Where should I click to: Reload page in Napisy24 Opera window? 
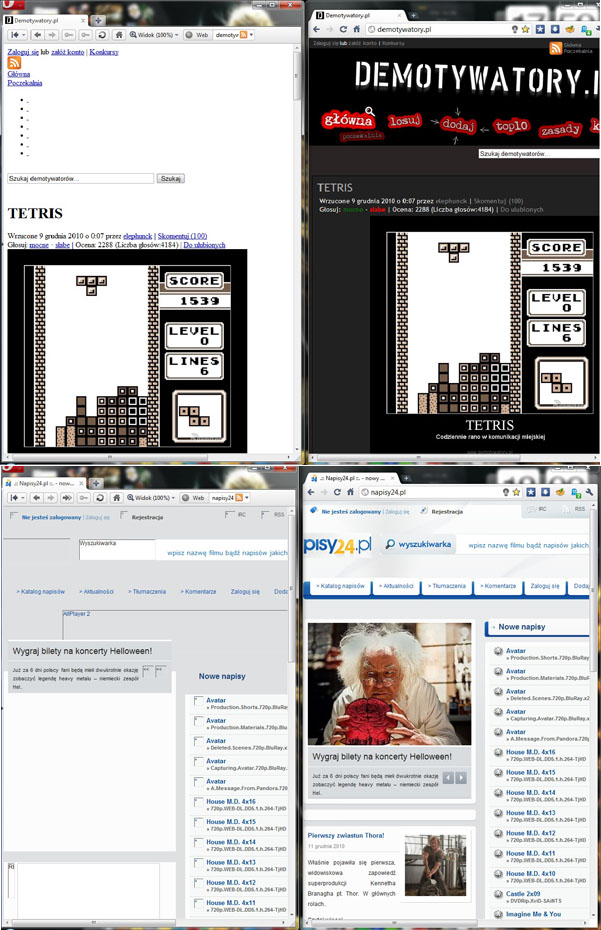click(x=100, y=498)
